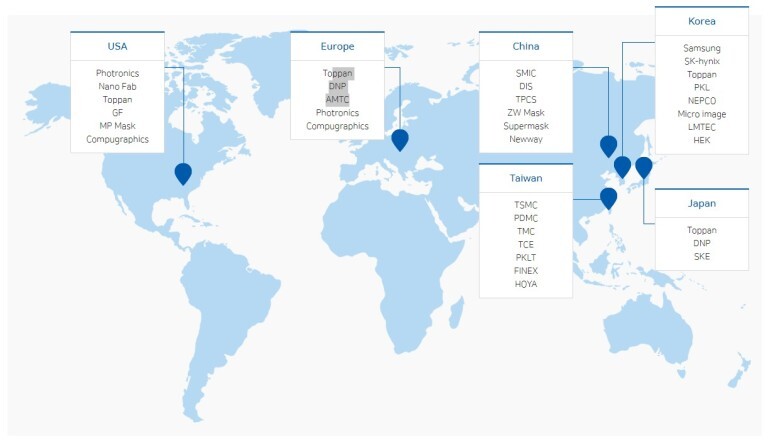
Task: Click the Japan map pin marker
Action: click(x=643, y=168)
